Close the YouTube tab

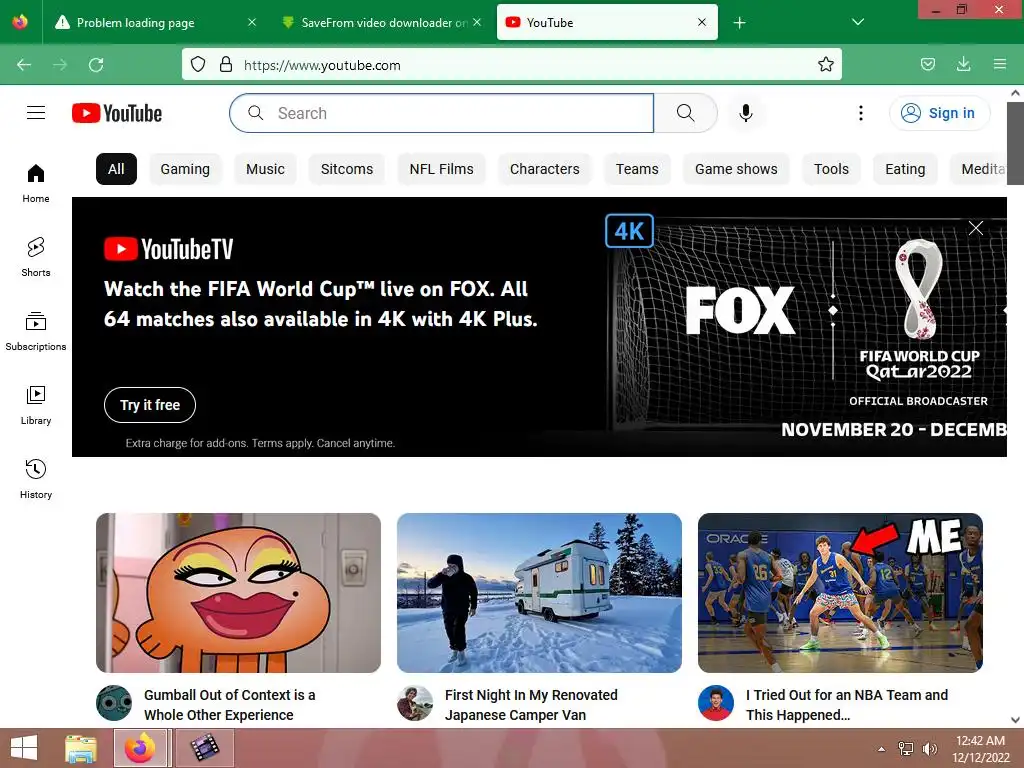click(x=702, y=22)
